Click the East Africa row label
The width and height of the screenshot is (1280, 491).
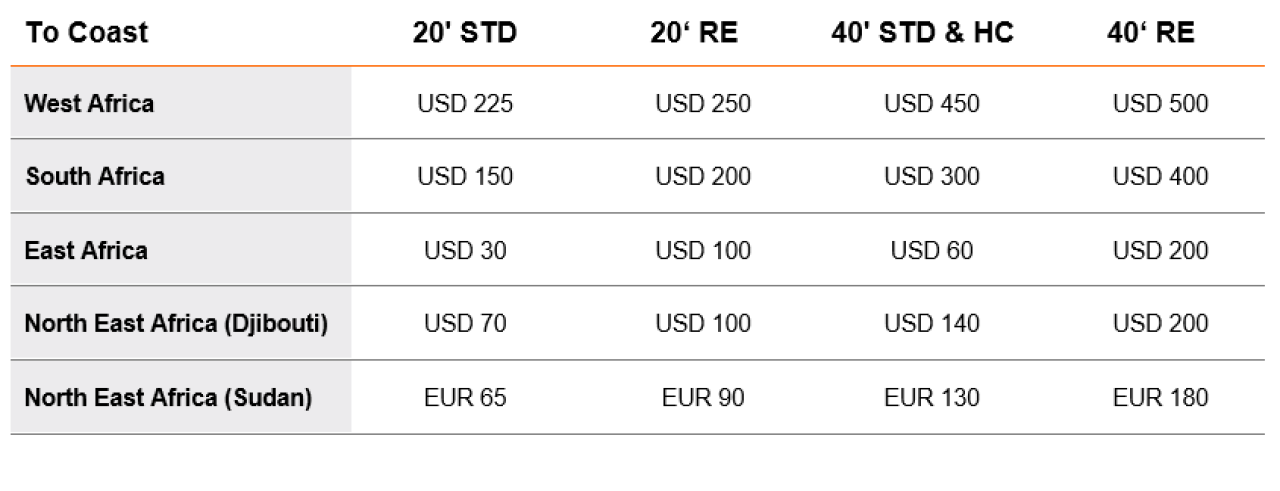pos(86,250)
